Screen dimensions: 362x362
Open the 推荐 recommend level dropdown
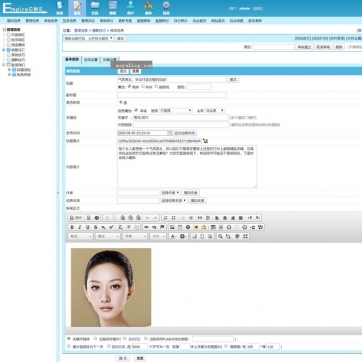[x=176, y=110]
